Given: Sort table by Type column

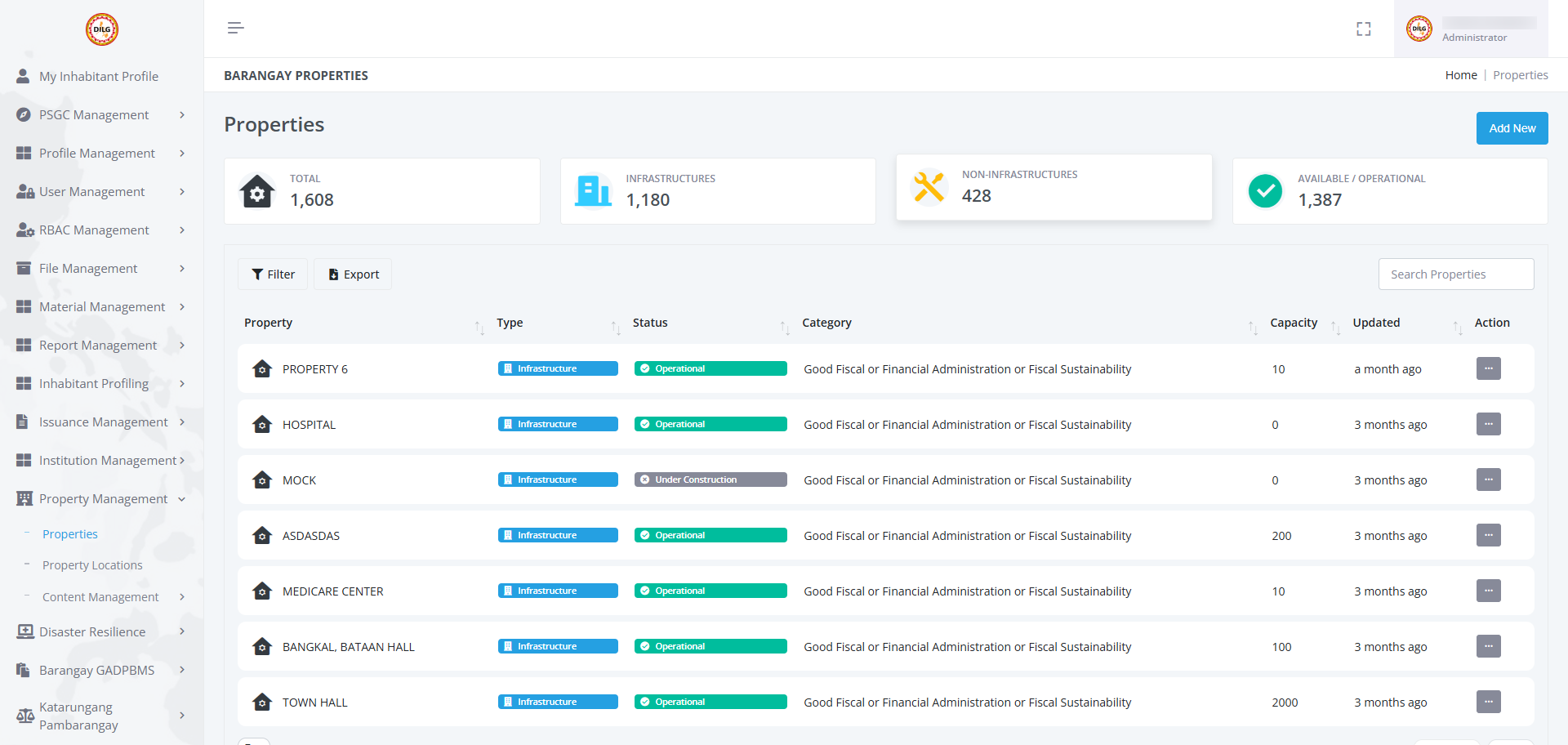Looking at the screenshot, I should tap(616, 328).
